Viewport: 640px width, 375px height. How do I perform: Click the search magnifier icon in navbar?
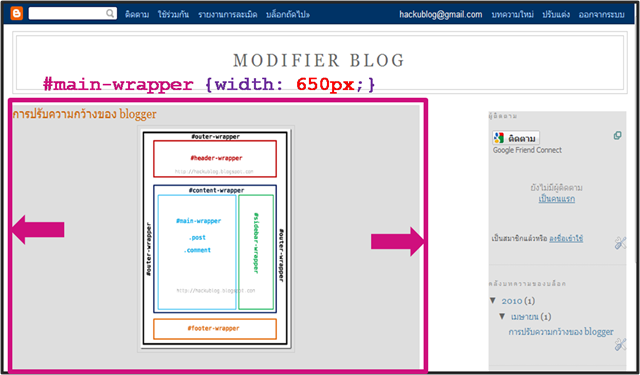(x=110, y=13)
